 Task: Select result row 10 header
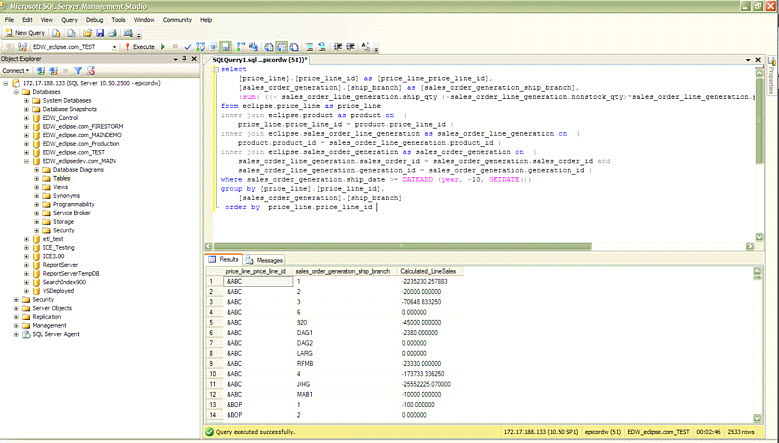coord(214,374)
